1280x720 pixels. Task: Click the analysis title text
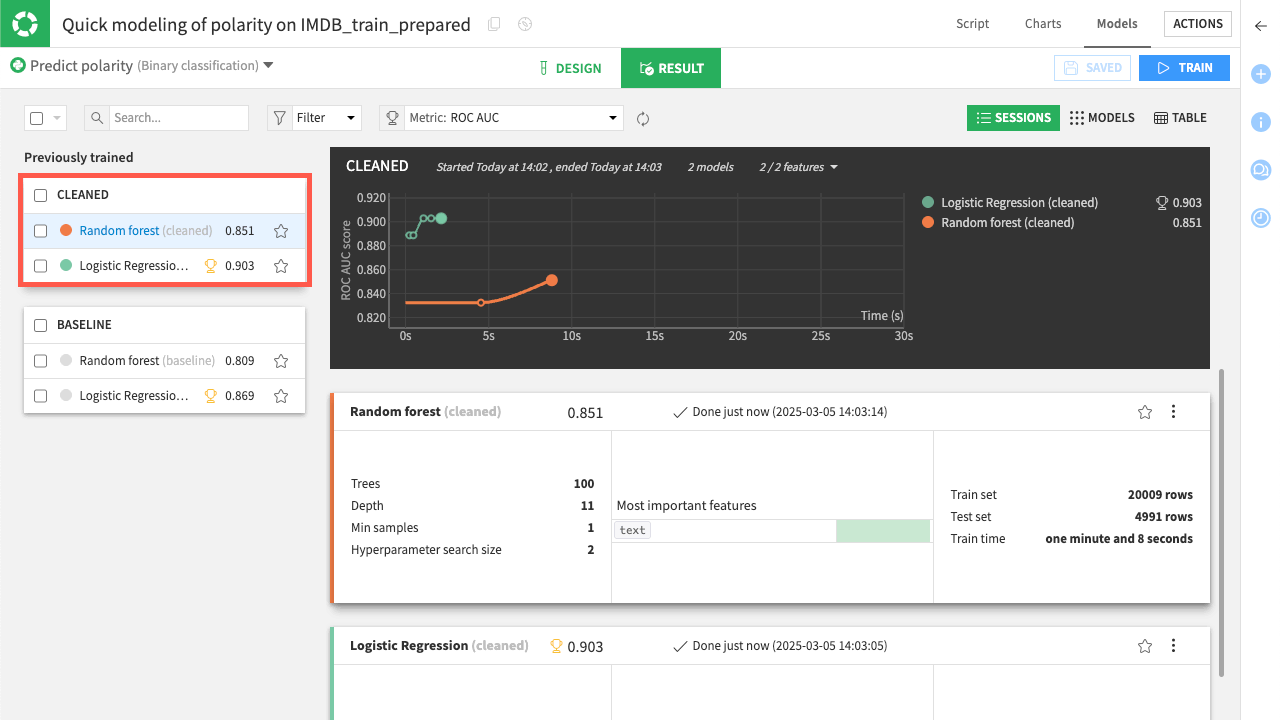tap(266, 25)
